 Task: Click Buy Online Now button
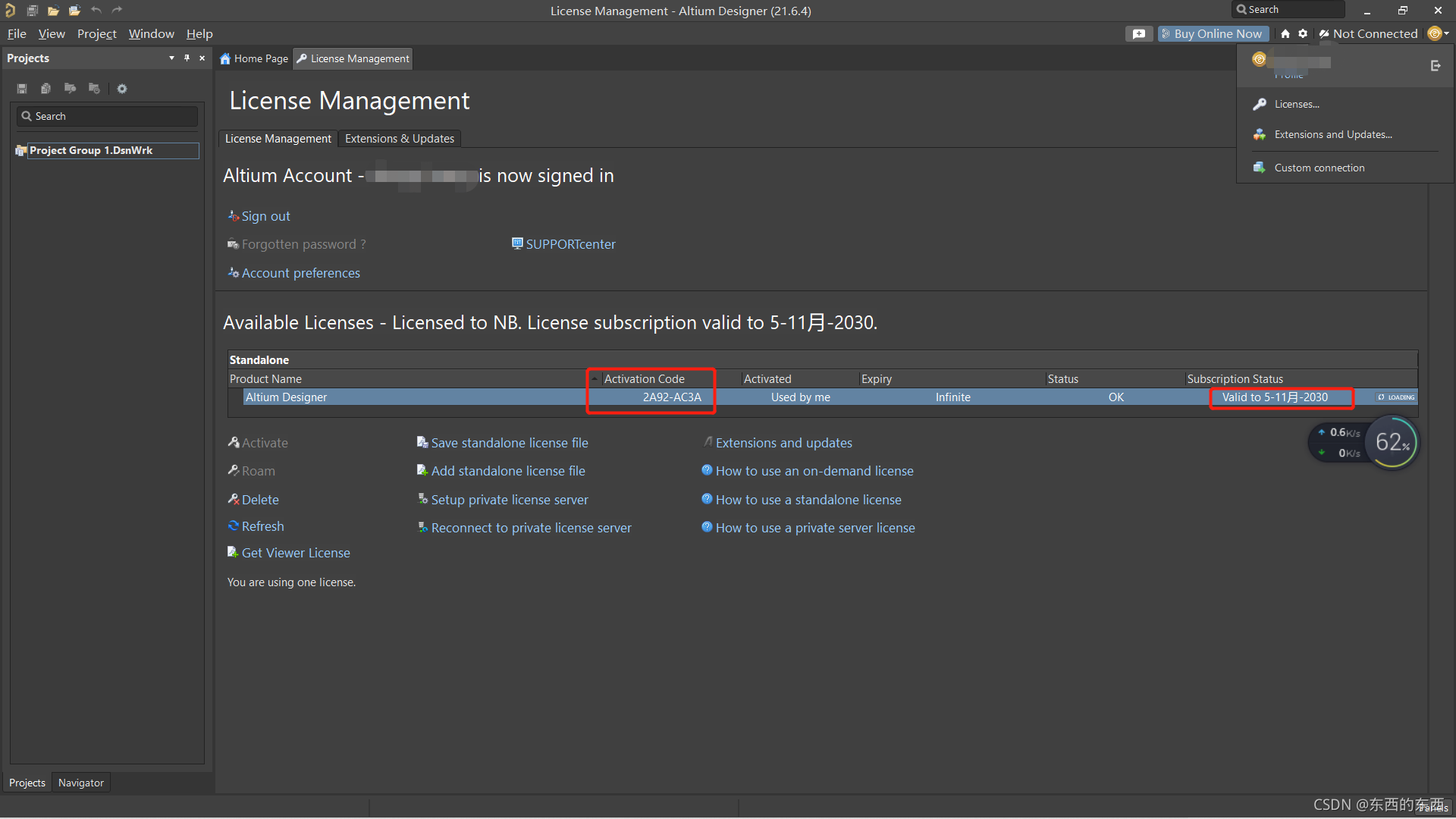(x=1213, y=34)
